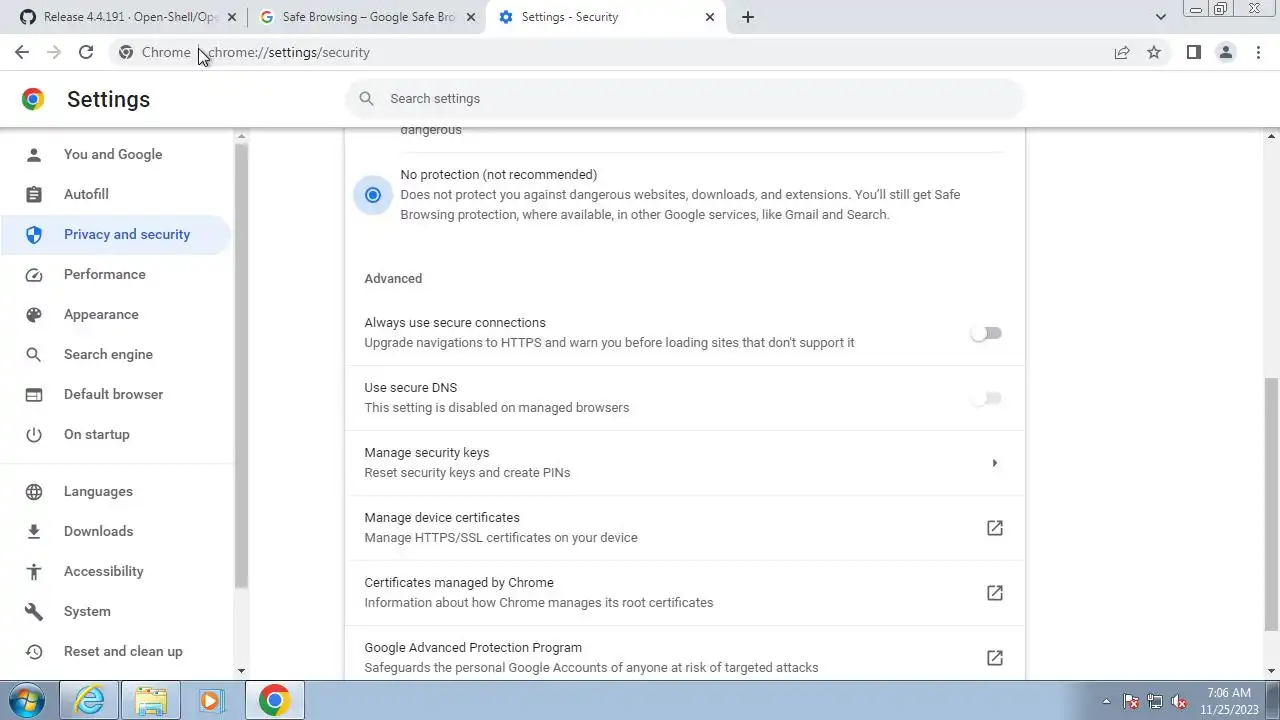Screen dimensions: 1280x720
Task: Open media player from taskbar
Action: click(211, 701)
